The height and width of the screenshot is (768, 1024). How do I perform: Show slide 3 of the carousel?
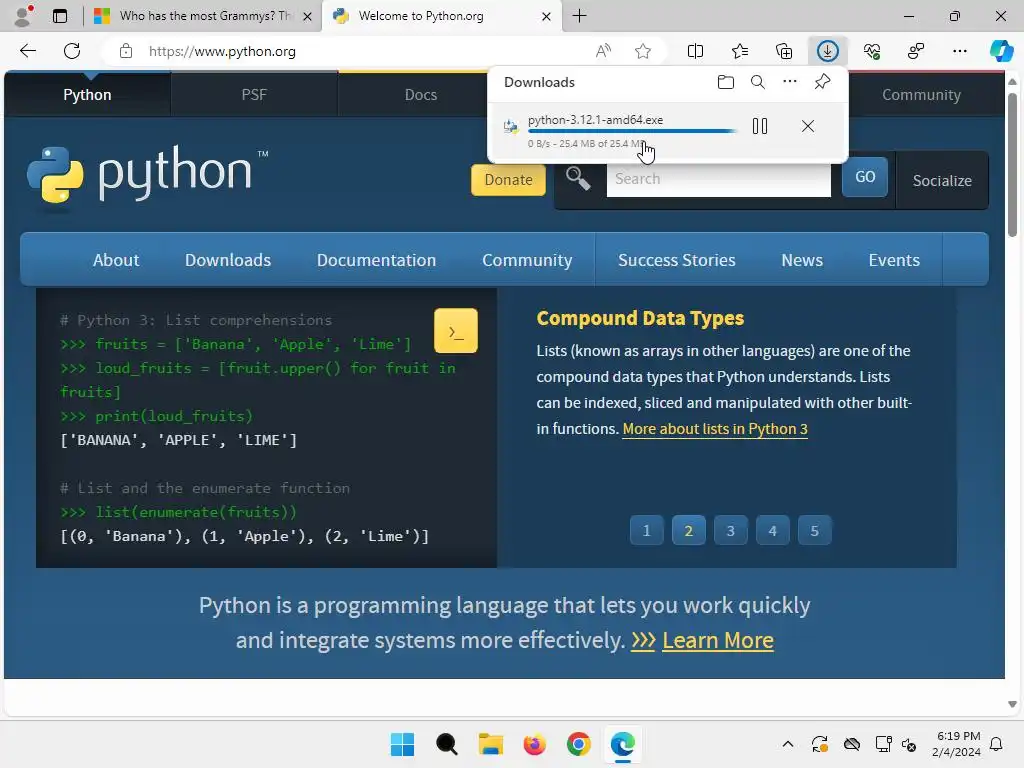(x=730, y=530)
